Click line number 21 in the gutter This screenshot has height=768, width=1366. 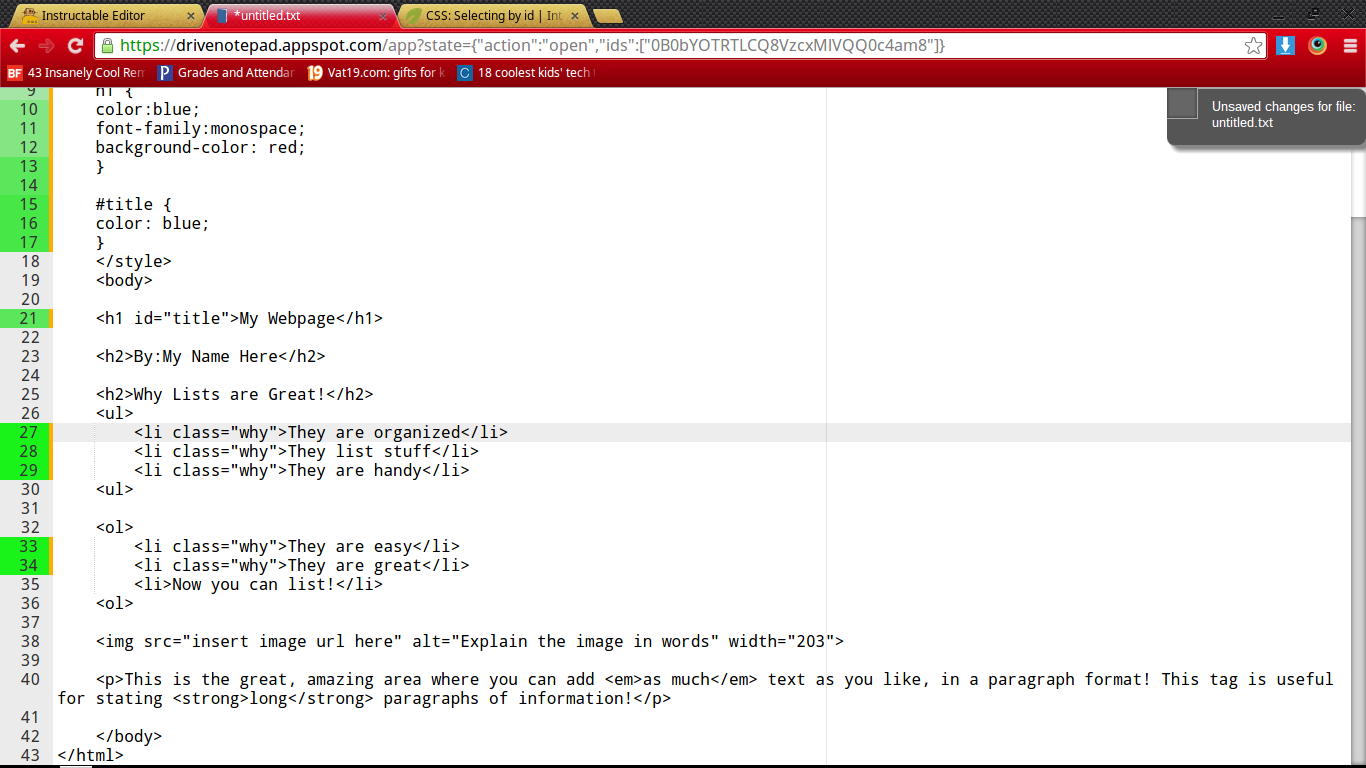coord(28,318)
